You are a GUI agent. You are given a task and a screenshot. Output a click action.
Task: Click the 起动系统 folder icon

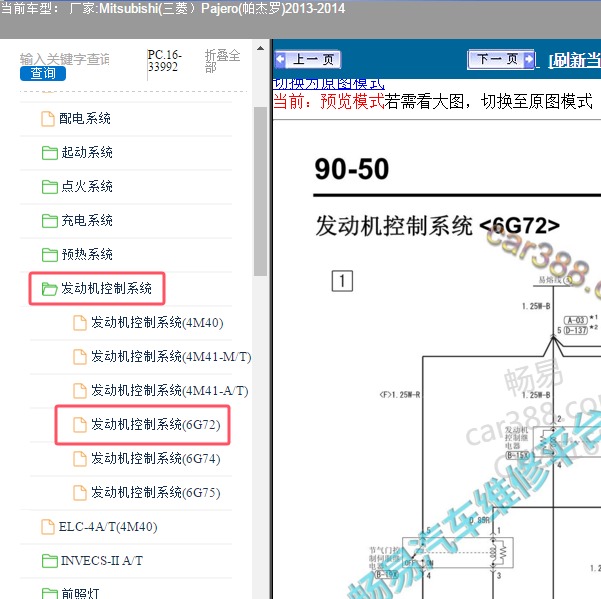(x=49, y=153)
